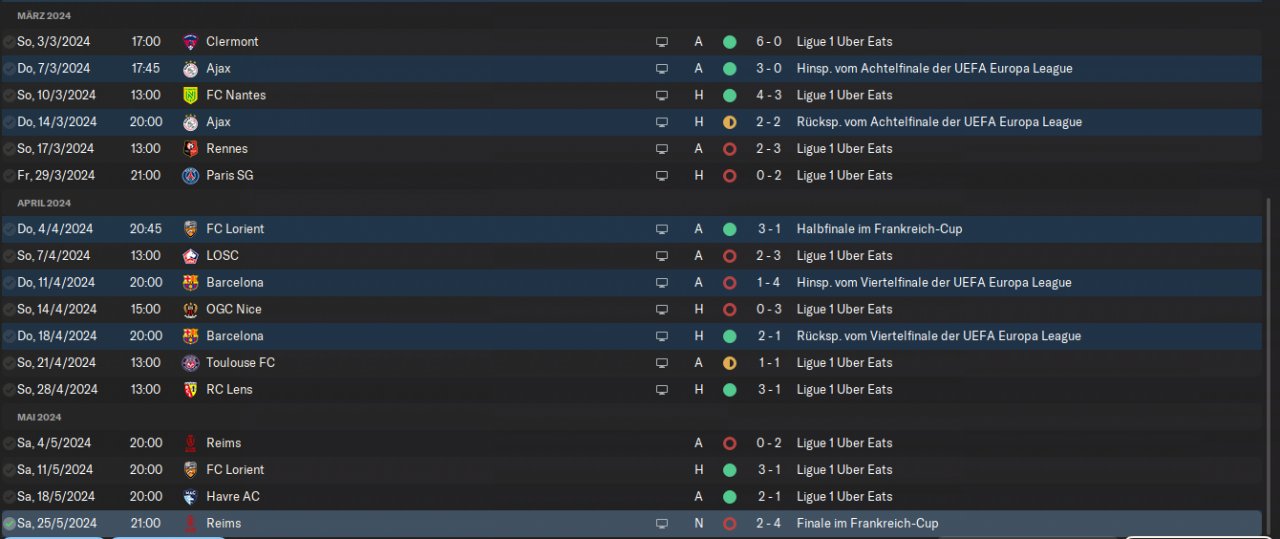Screen dimensions: 1280x539
Task: Click TV icon for the Clermont match
Action: (661, 42)
